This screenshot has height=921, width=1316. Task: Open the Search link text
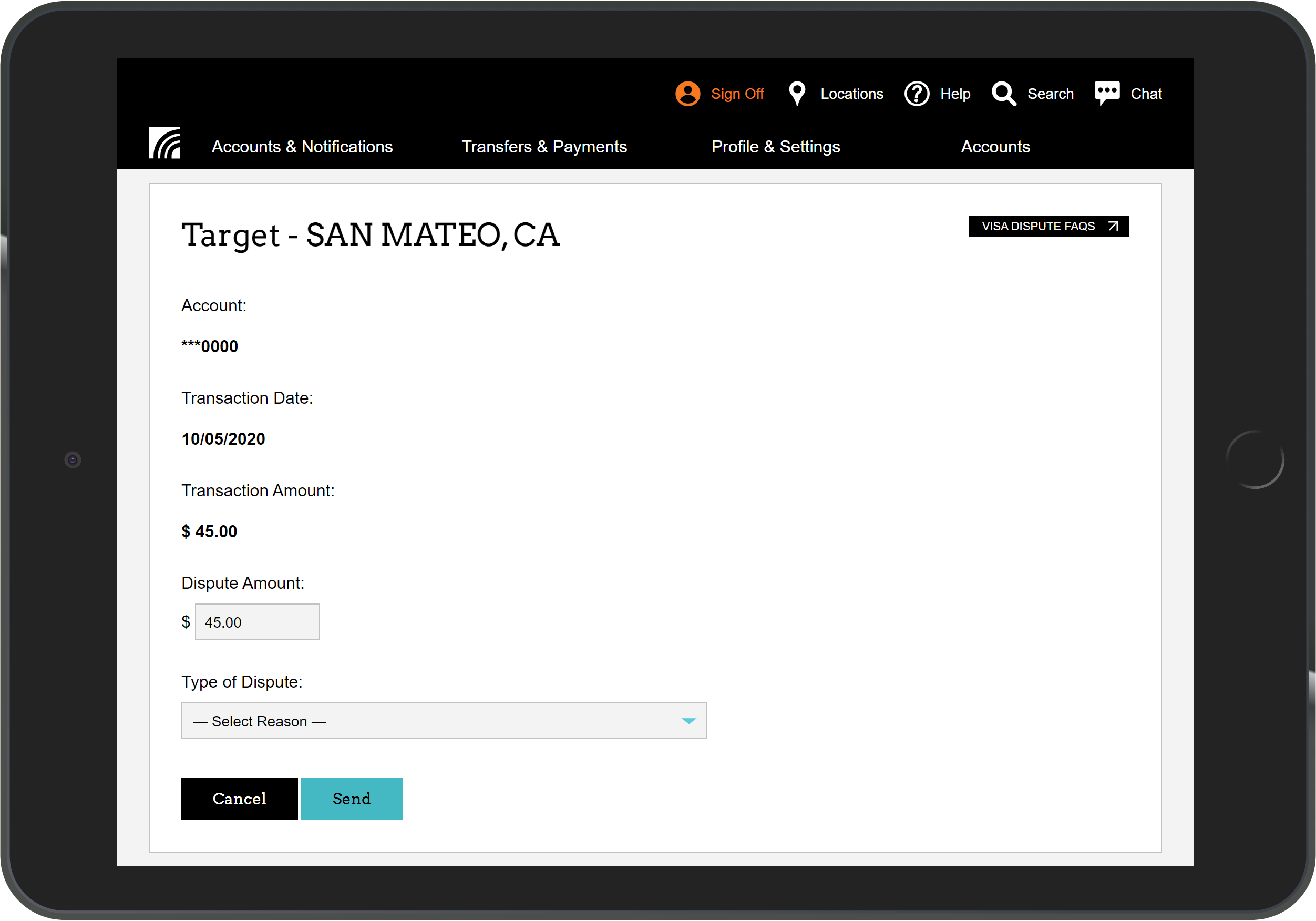tap(1050, 94)
